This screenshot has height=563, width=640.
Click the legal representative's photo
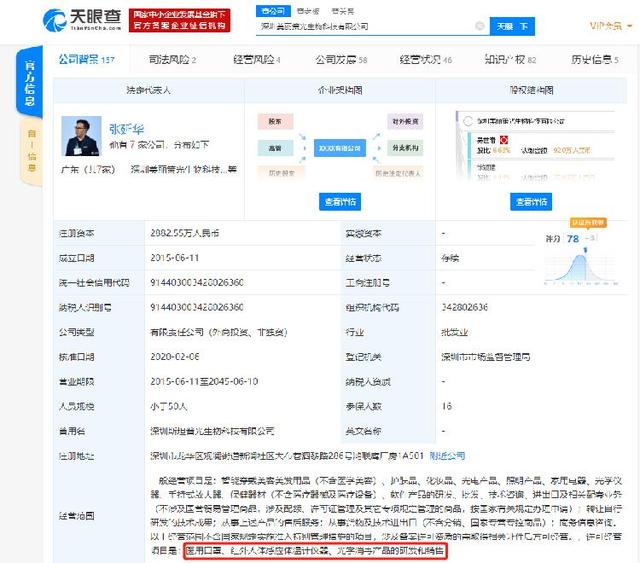(x=81, y=136)
